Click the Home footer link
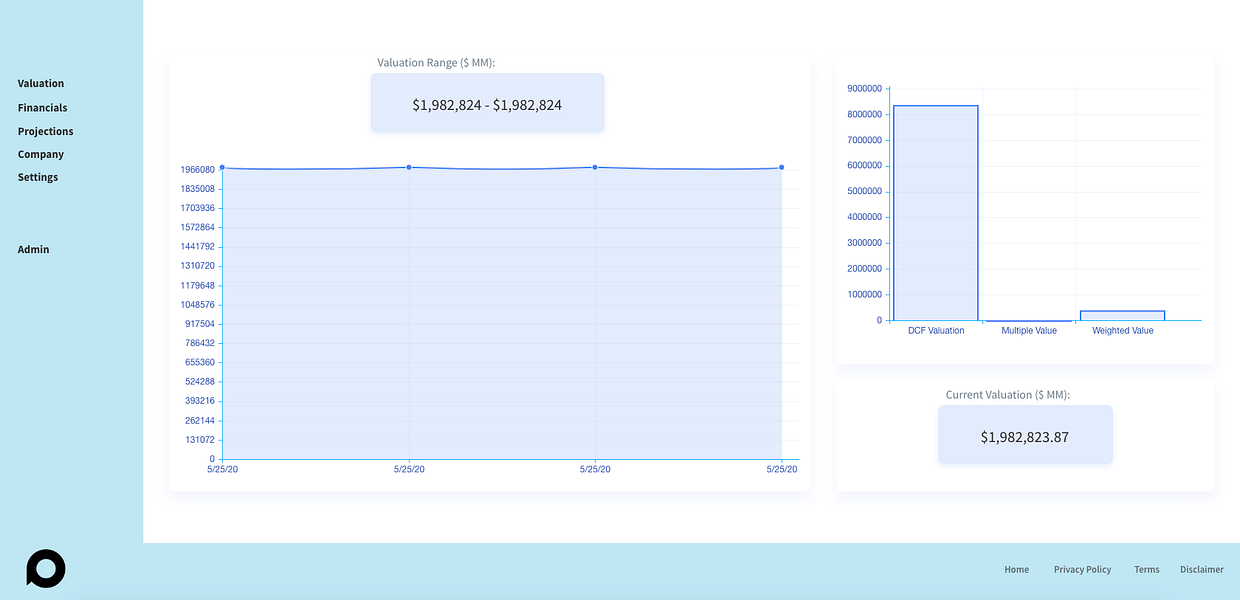 click(1017, 570)
